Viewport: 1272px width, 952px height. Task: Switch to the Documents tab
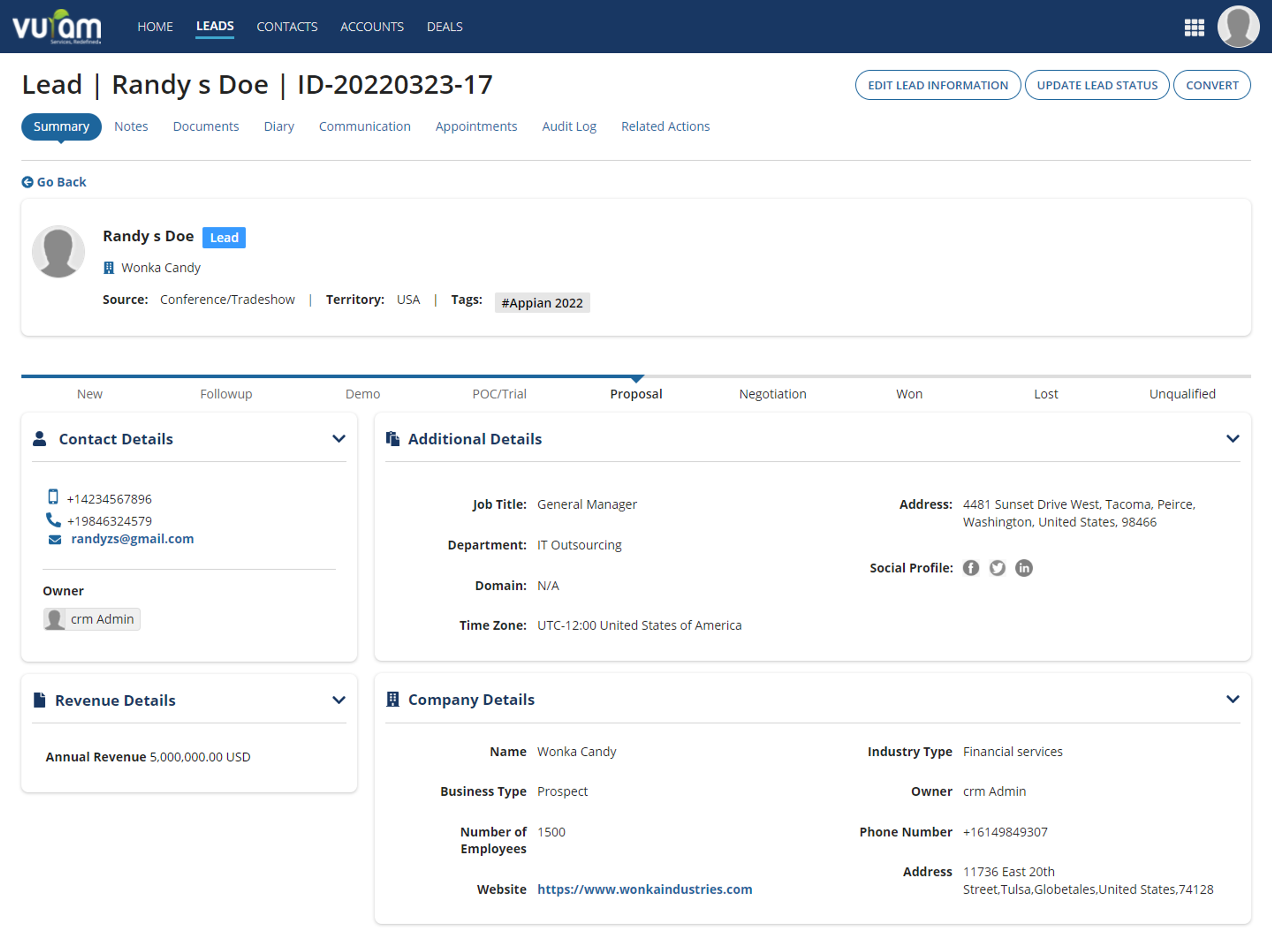coord(206,126)
